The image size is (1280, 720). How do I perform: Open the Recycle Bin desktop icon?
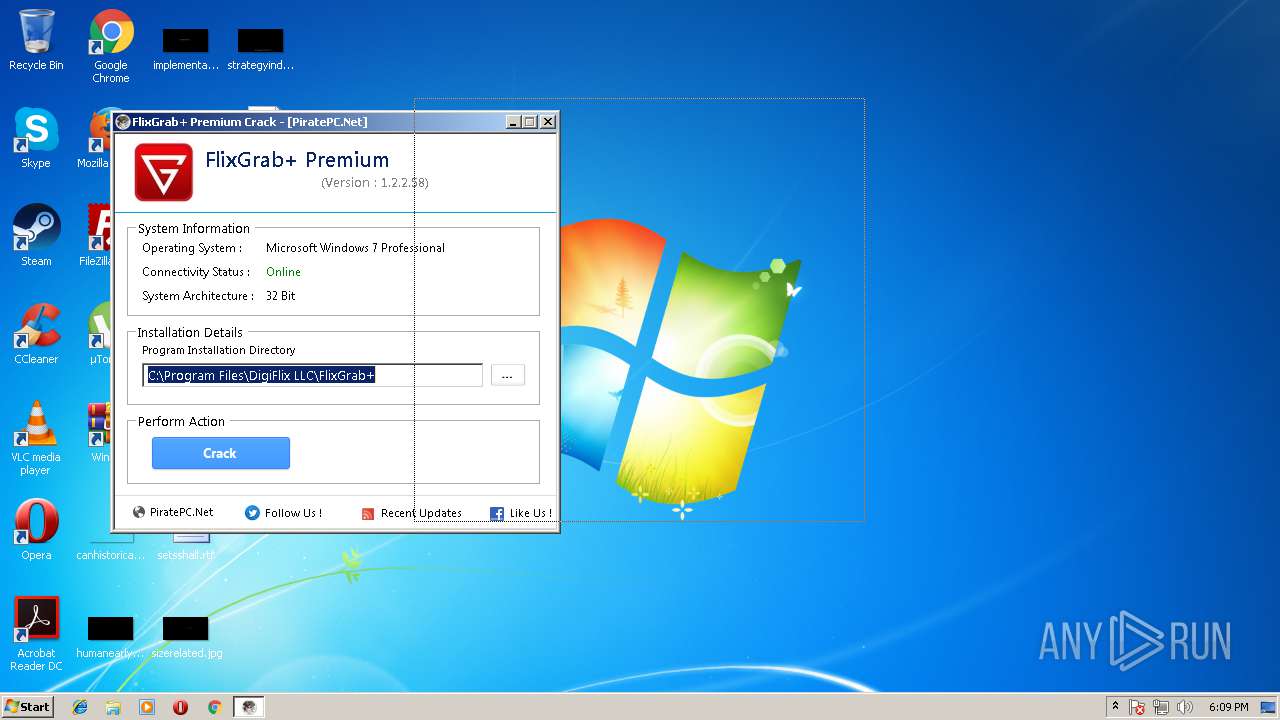(x=36, y=41)
